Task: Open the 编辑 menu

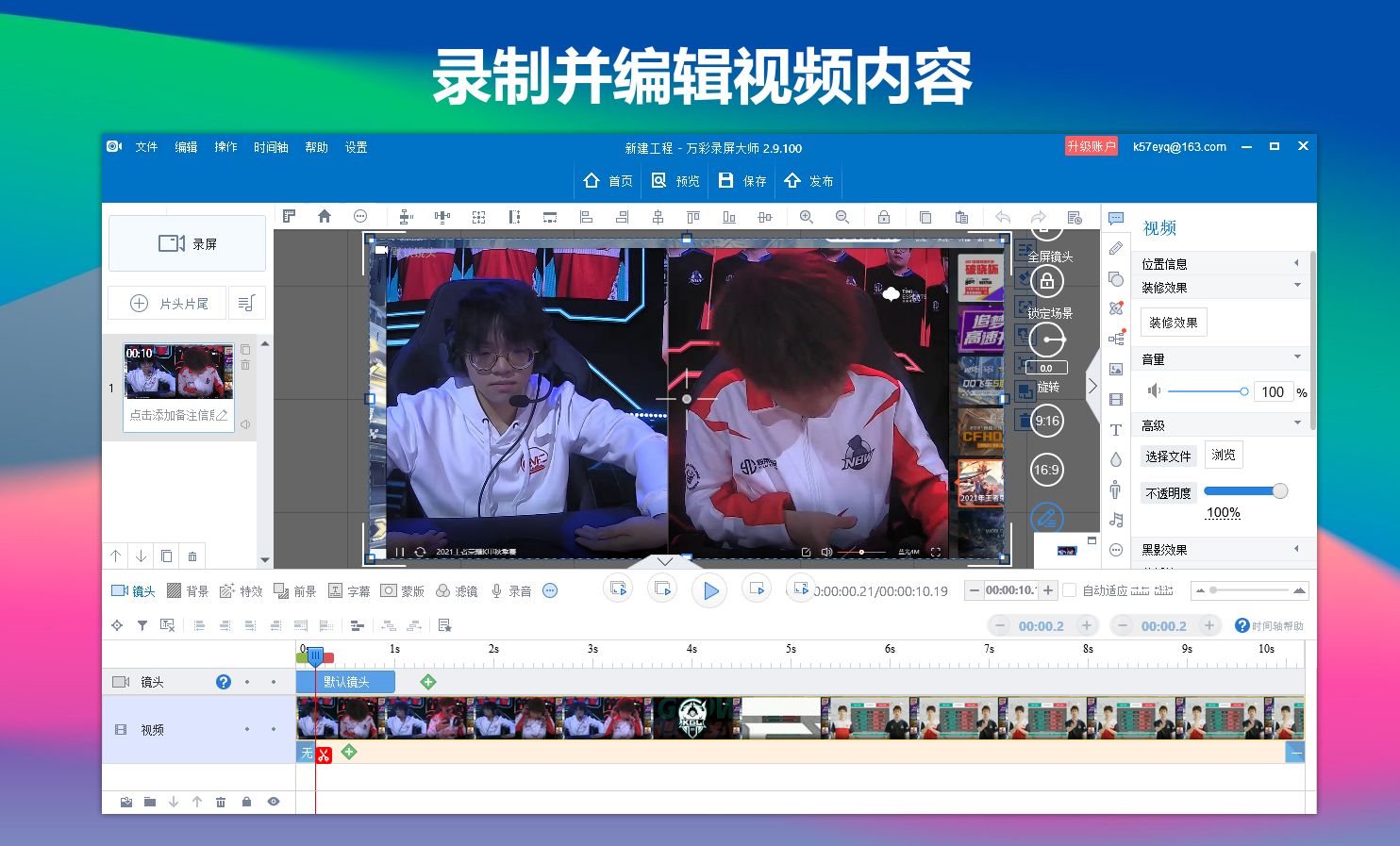Action: 186,147
